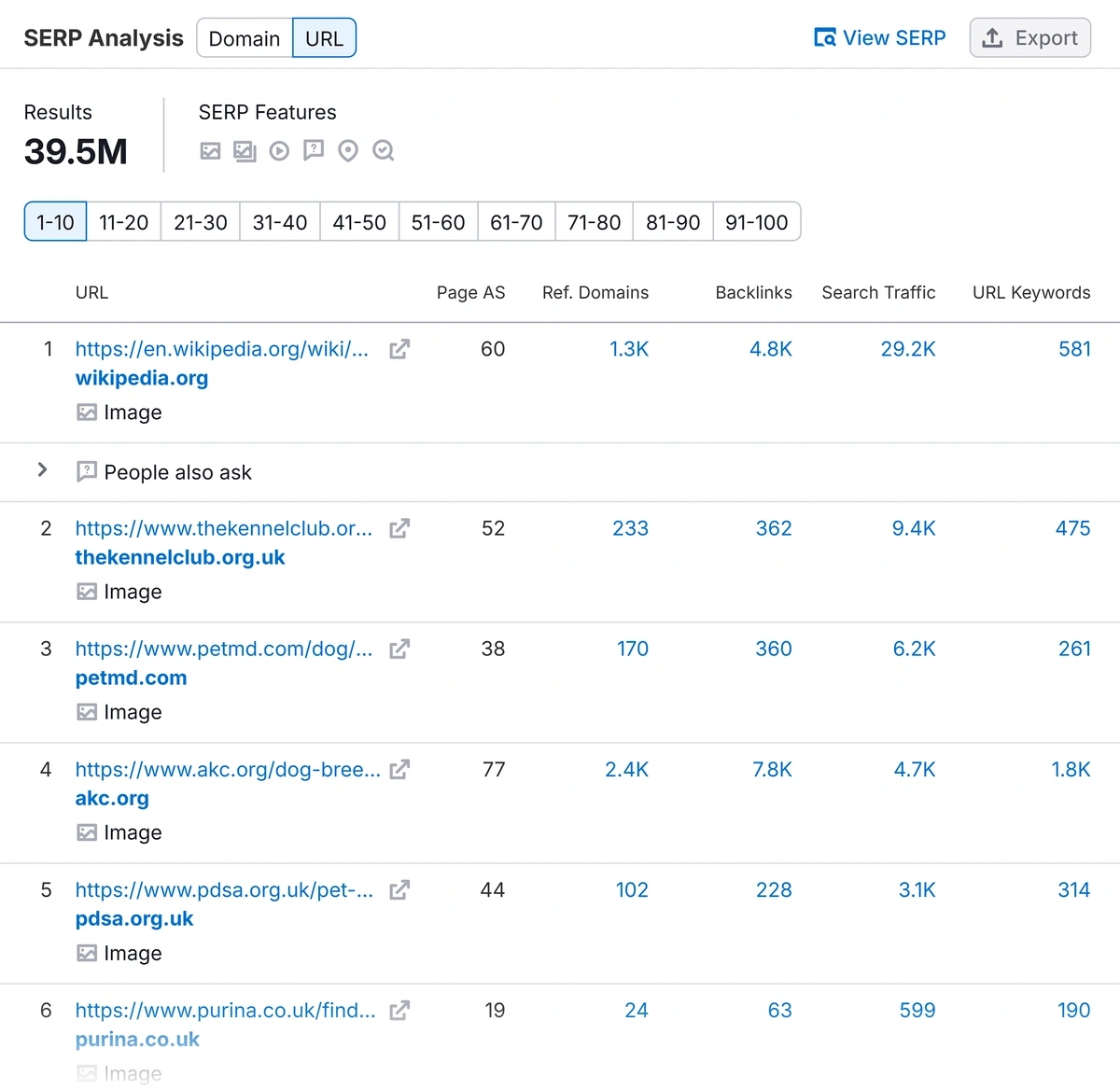This screenshot has height=1090, width=1120.
Task: Click the search check SERP feature icon
Action: pyautogui.click(x=384, y=150)
